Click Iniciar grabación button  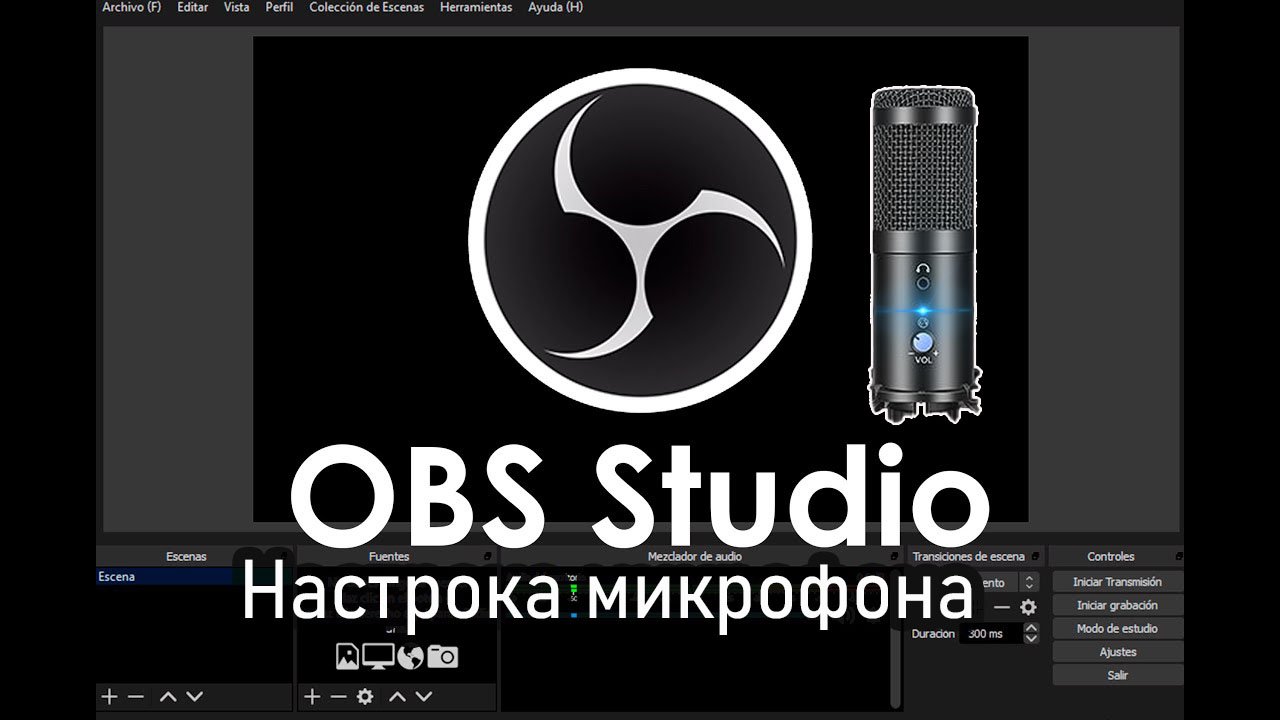coord(1117,605)
